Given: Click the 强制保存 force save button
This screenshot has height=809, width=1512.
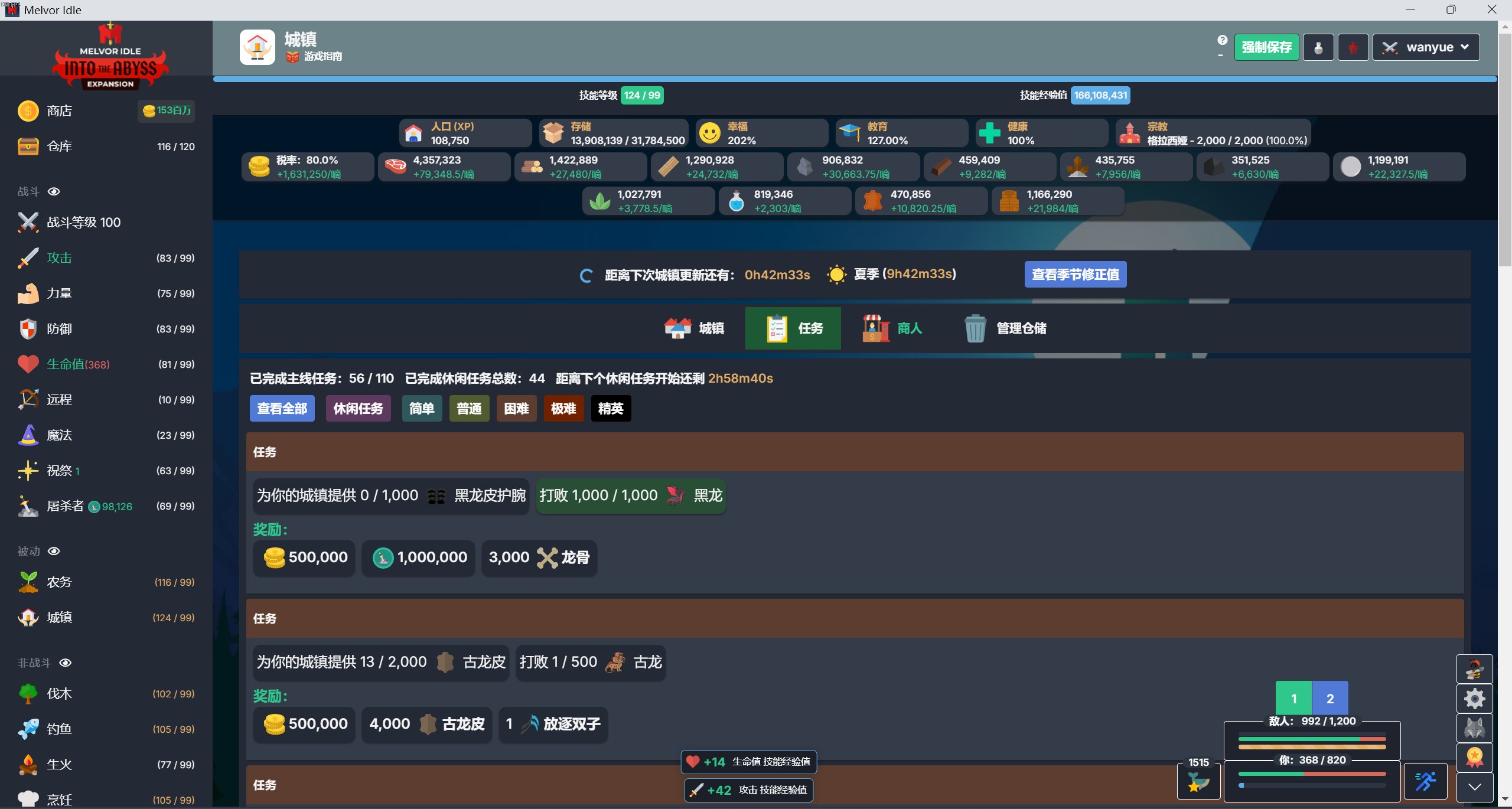Looking at the screenshot, I should click(1266, 48).
